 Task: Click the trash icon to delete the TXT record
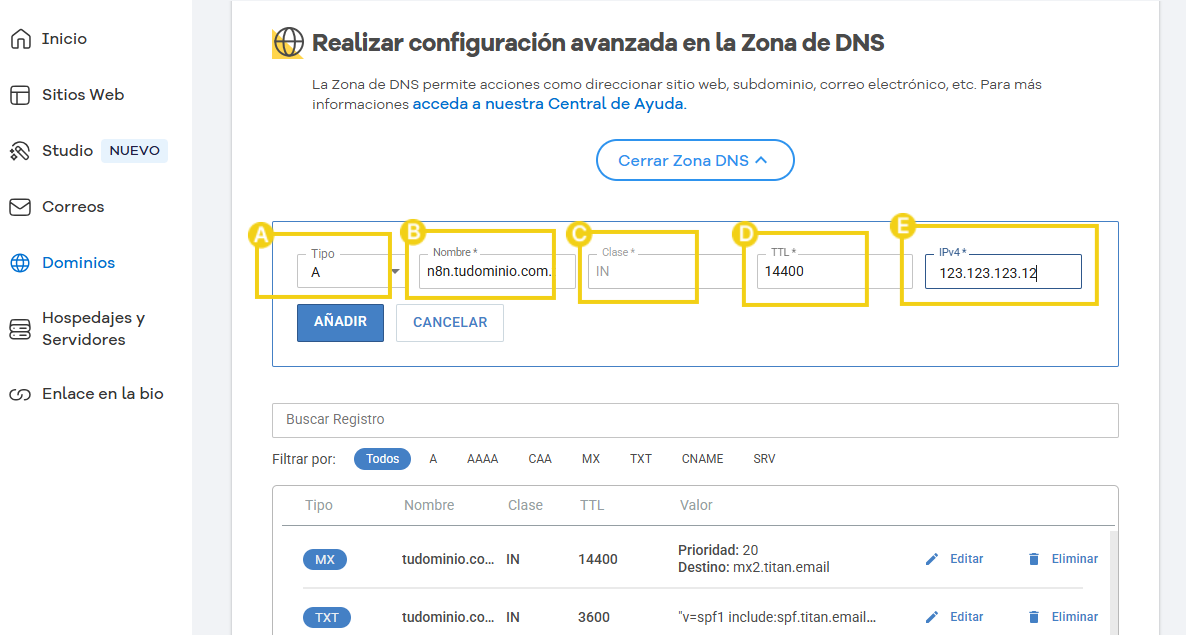pos(1033,616)
